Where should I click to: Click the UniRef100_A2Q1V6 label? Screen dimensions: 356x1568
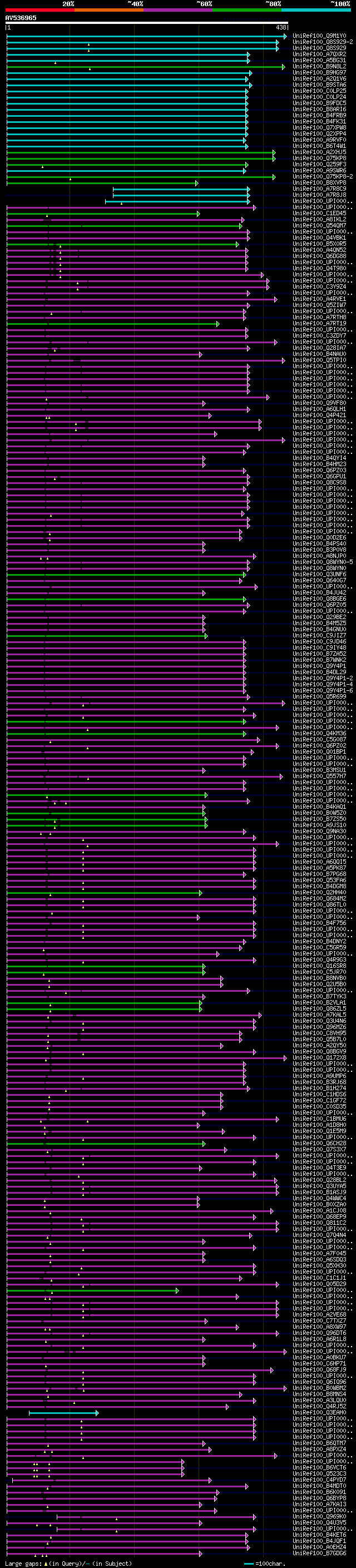pyautogui.click(x=319, y=78)
